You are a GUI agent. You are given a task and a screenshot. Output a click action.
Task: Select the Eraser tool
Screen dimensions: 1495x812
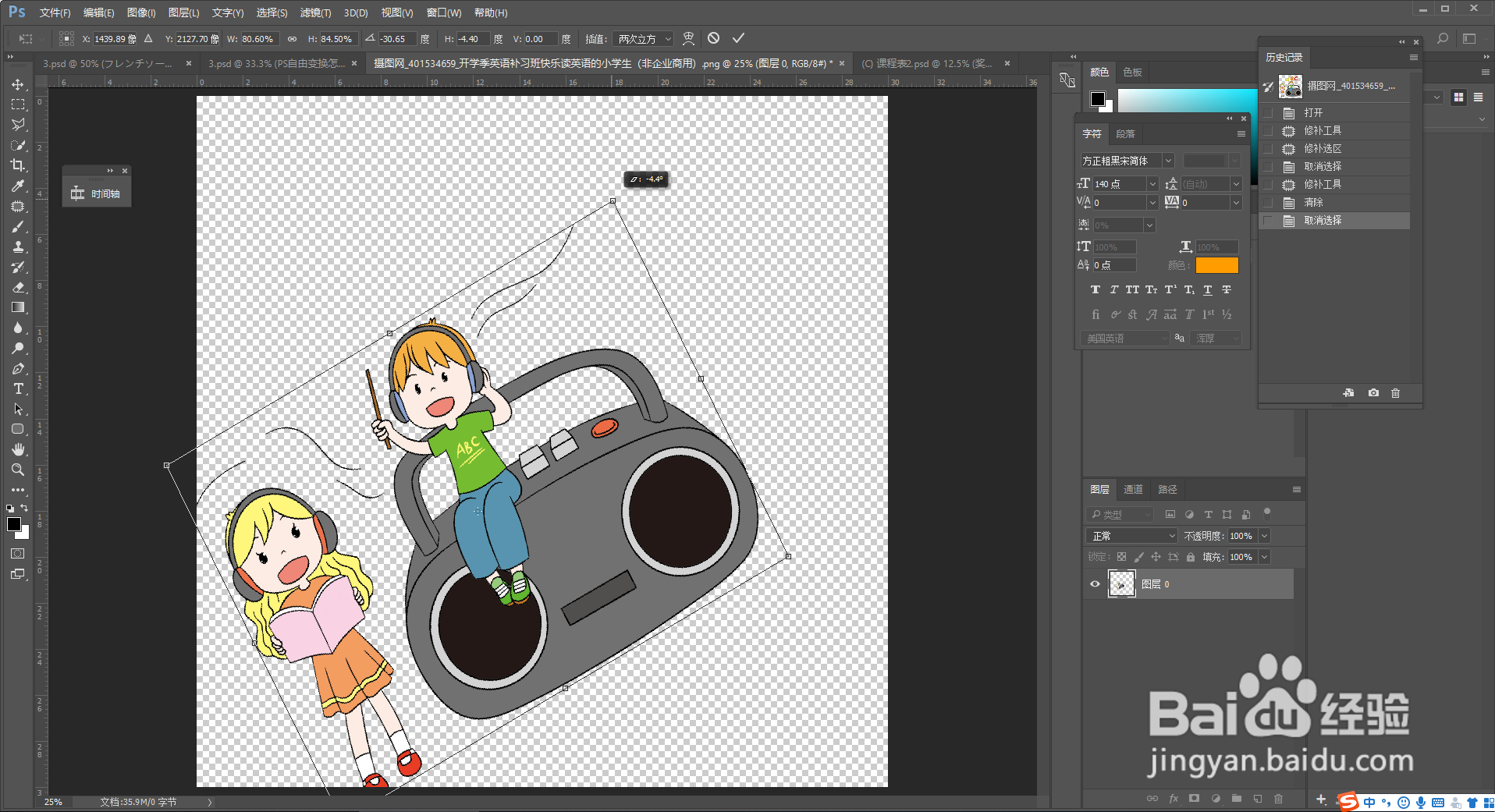(18, 287)
